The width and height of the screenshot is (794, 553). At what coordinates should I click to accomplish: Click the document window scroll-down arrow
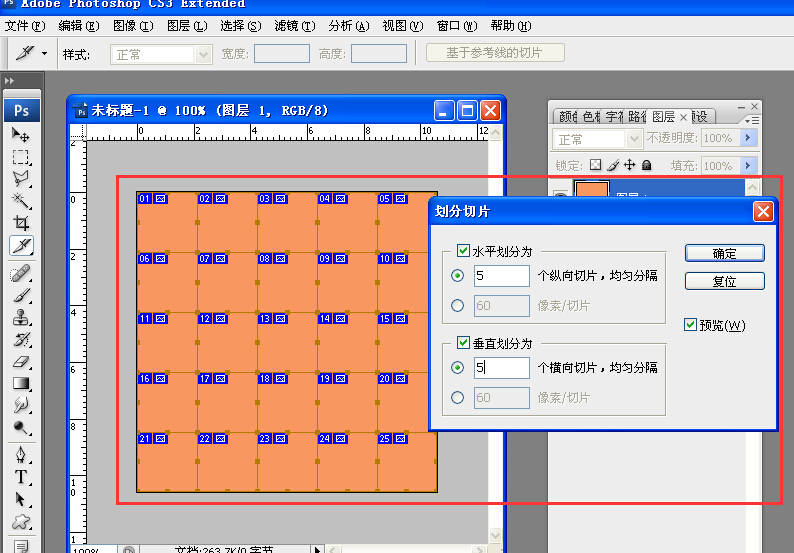tap(495, 536)
